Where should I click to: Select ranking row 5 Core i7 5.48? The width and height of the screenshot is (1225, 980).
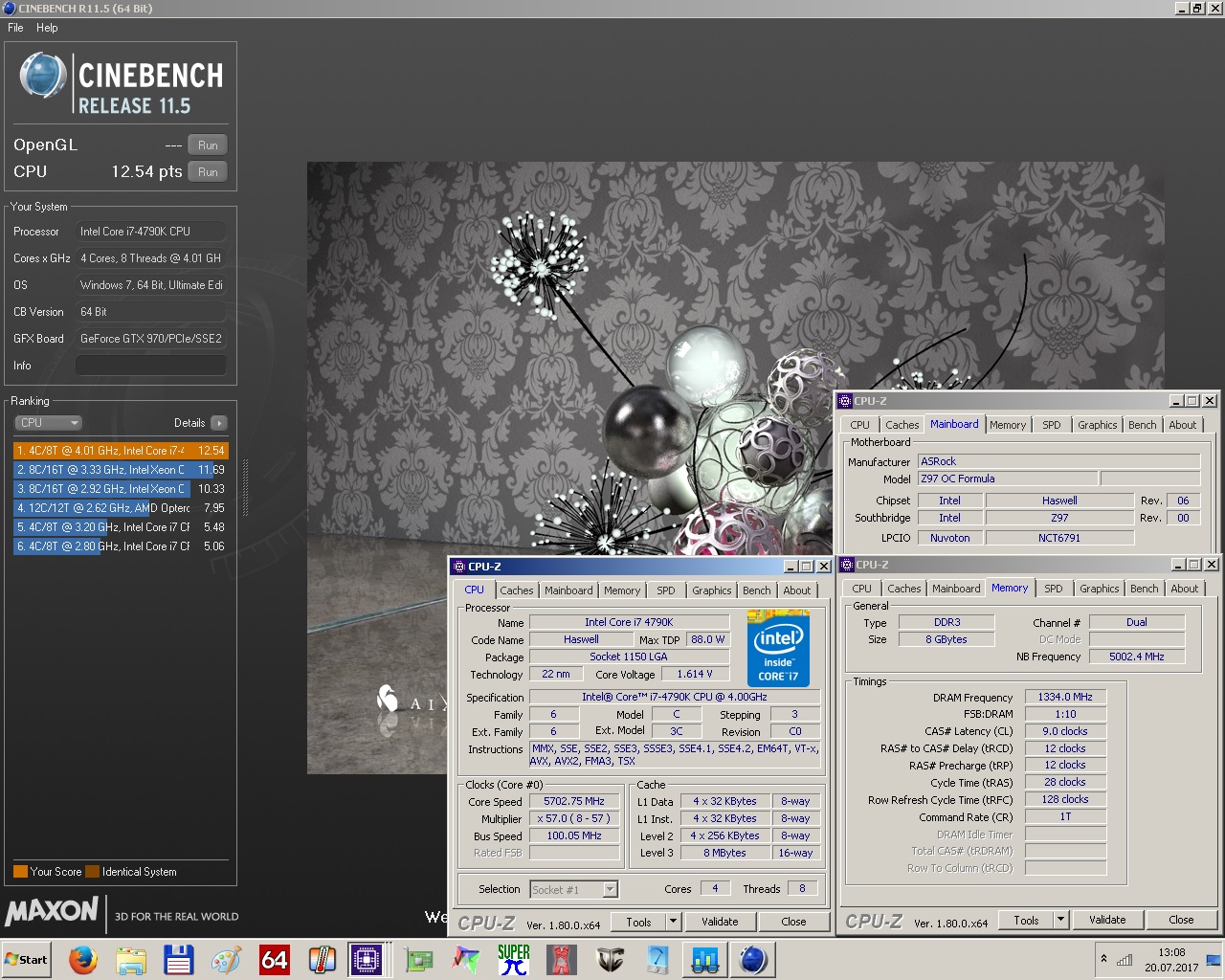click(121, 527)
